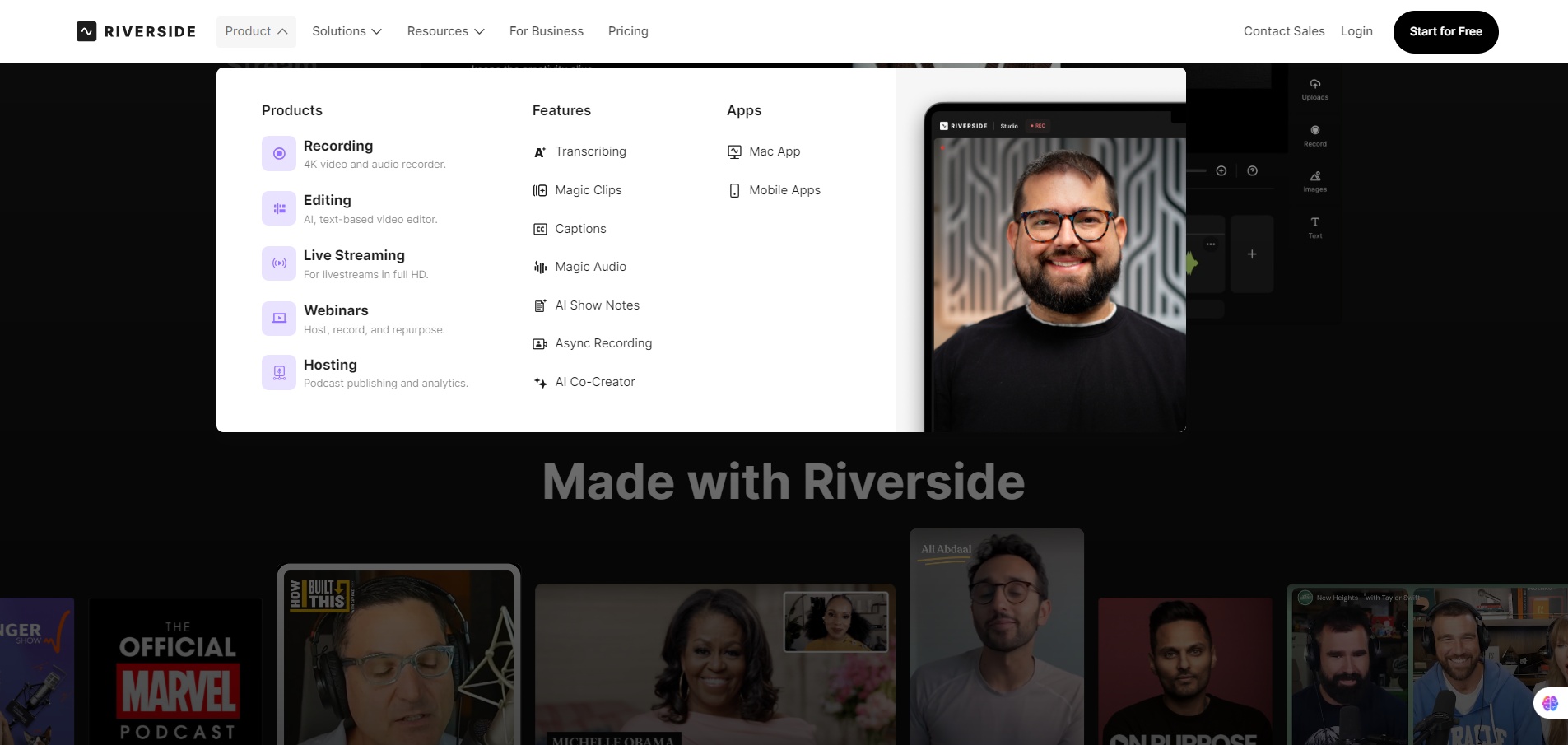Click the Recording product icon
The height and width of the screenshot is (745, 1568).
[279, 154]
